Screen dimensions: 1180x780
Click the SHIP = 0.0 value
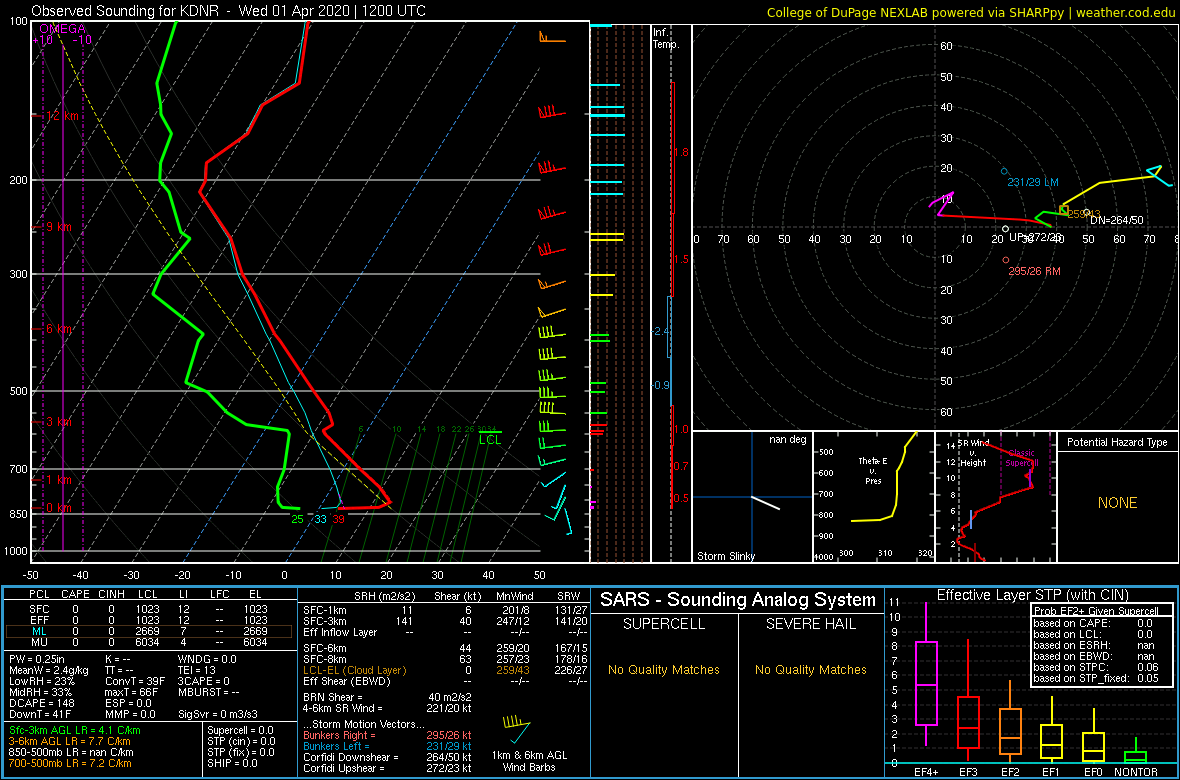point(233,762)
